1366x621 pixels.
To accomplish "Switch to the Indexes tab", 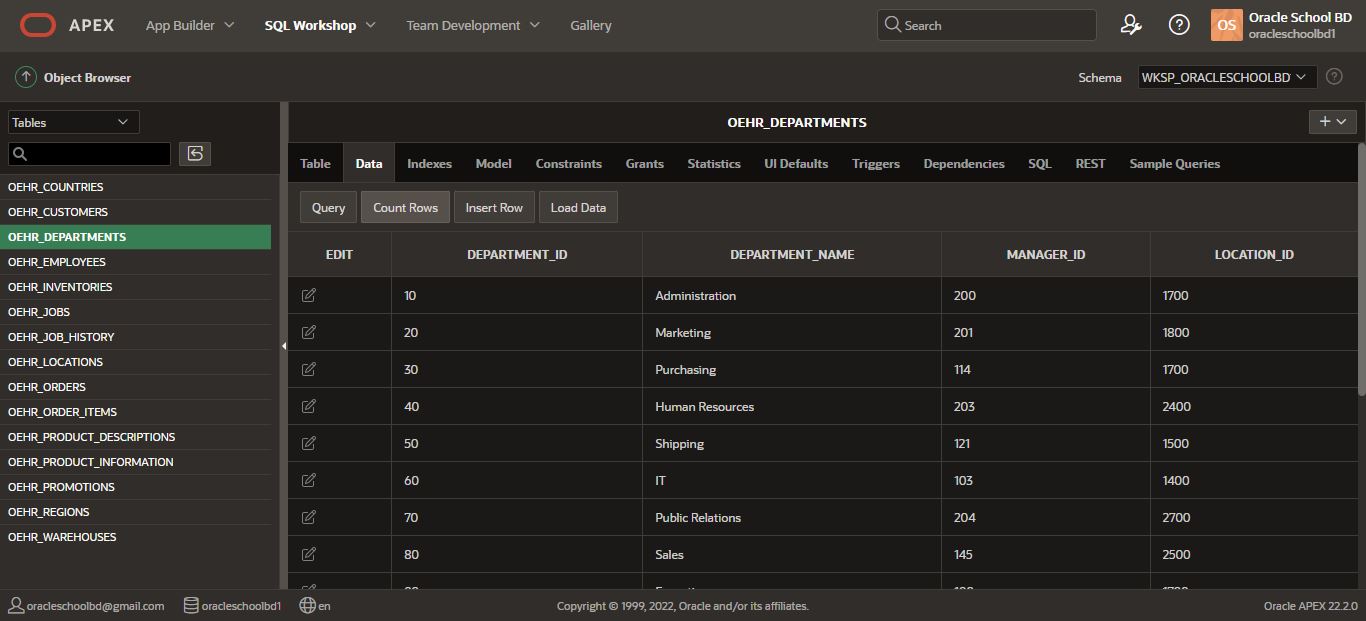I will pos(429,163).
